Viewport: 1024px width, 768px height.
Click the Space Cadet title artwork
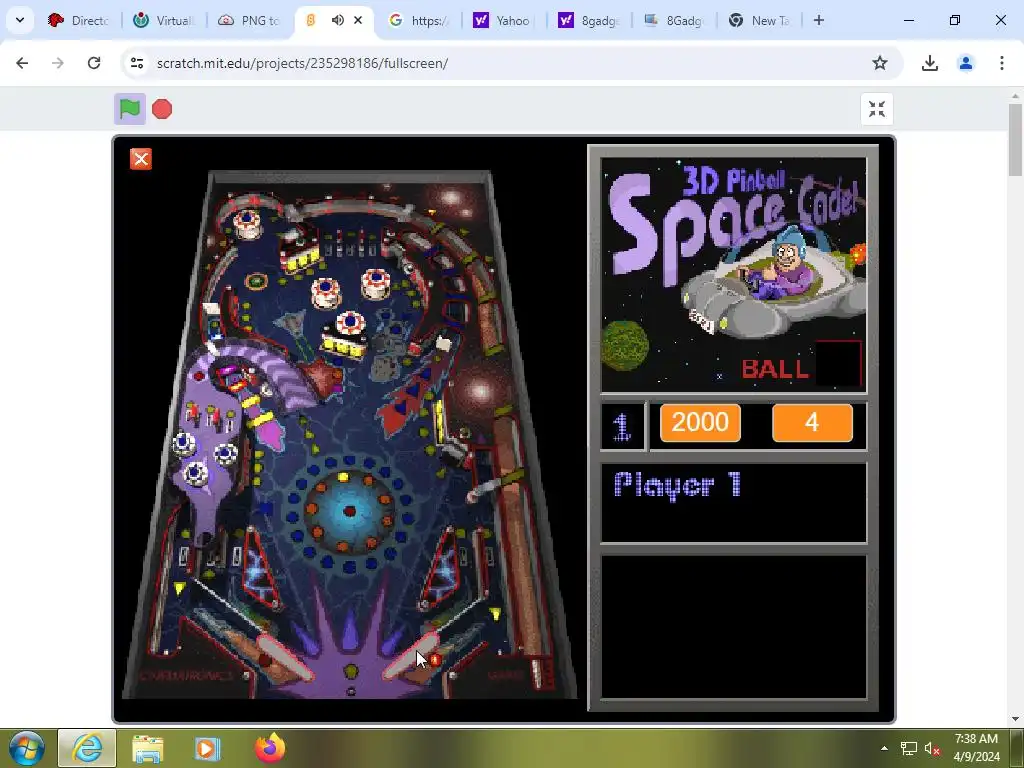(x=733, y=274)
